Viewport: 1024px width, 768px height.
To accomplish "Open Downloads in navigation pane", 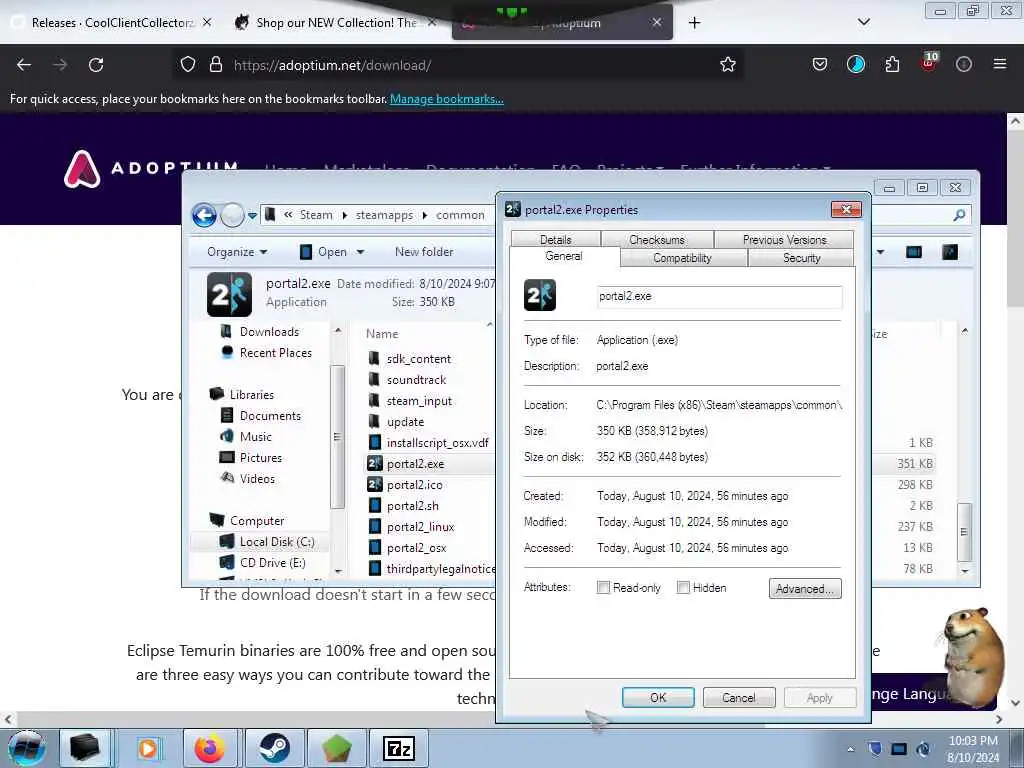I will [x=269, y=332].
